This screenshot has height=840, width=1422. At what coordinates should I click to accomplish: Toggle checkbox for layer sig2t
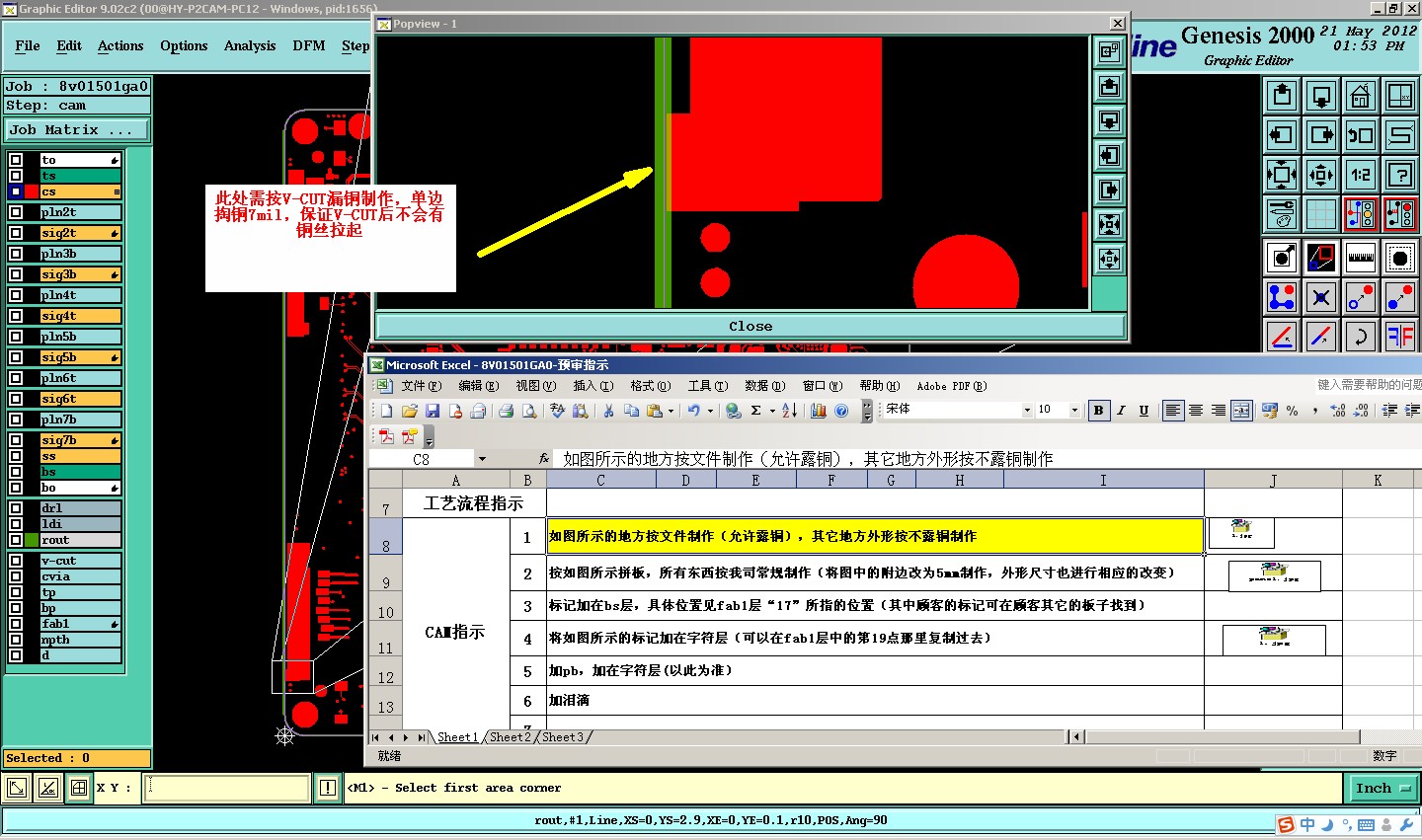[x=16, y=233]
